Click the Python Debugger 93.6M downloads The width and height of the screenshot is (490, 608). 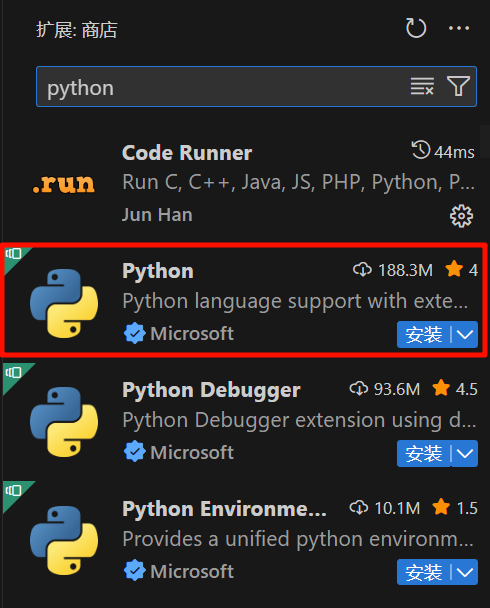(x=385, y=389)
